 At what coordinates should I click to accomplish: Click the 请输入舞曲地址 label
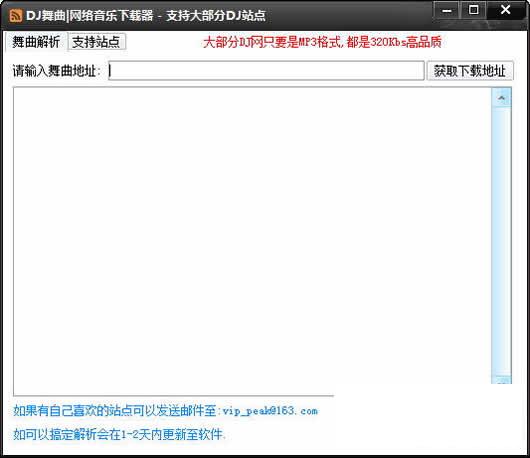click(56, 71)
